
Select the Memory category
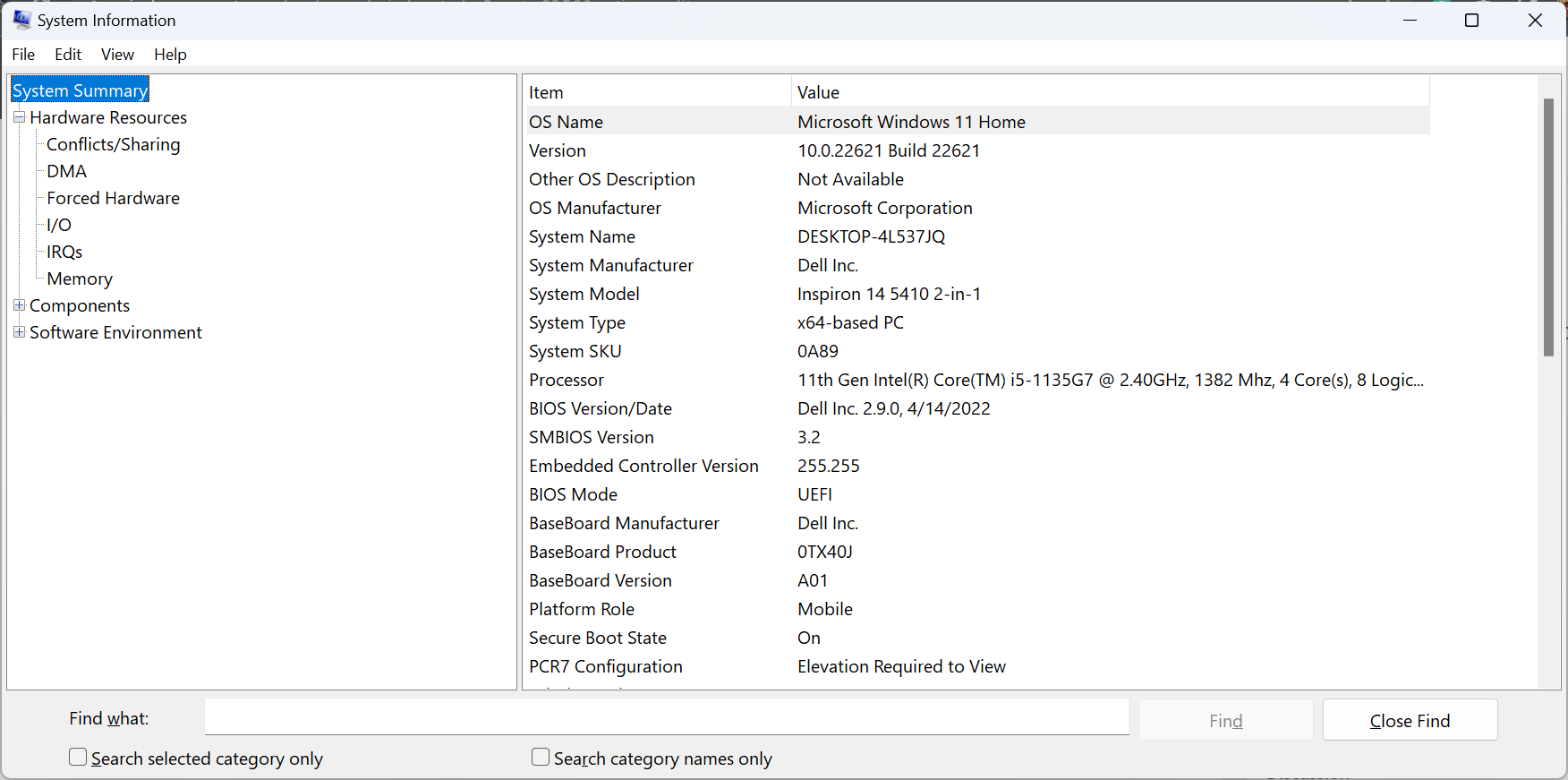click(x=80, y=279)
